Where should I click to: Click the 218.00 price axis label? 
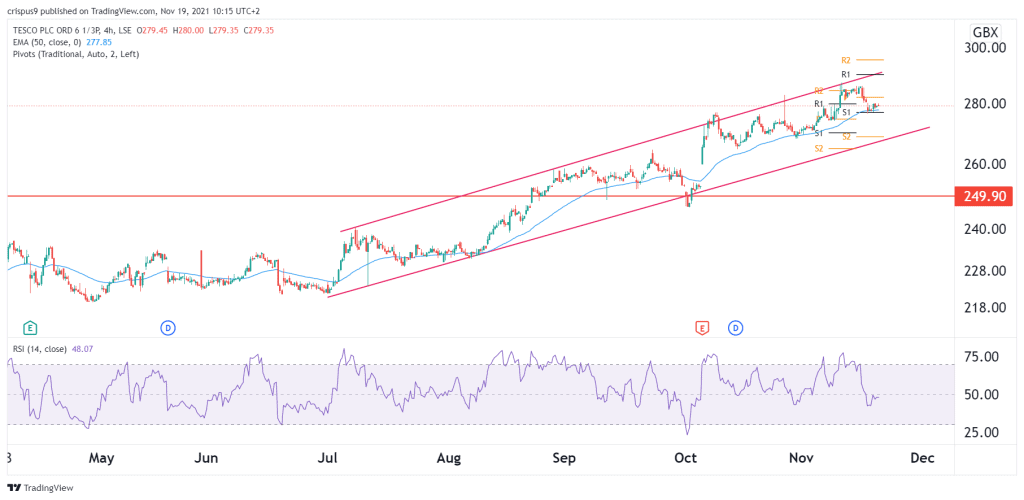984,307
